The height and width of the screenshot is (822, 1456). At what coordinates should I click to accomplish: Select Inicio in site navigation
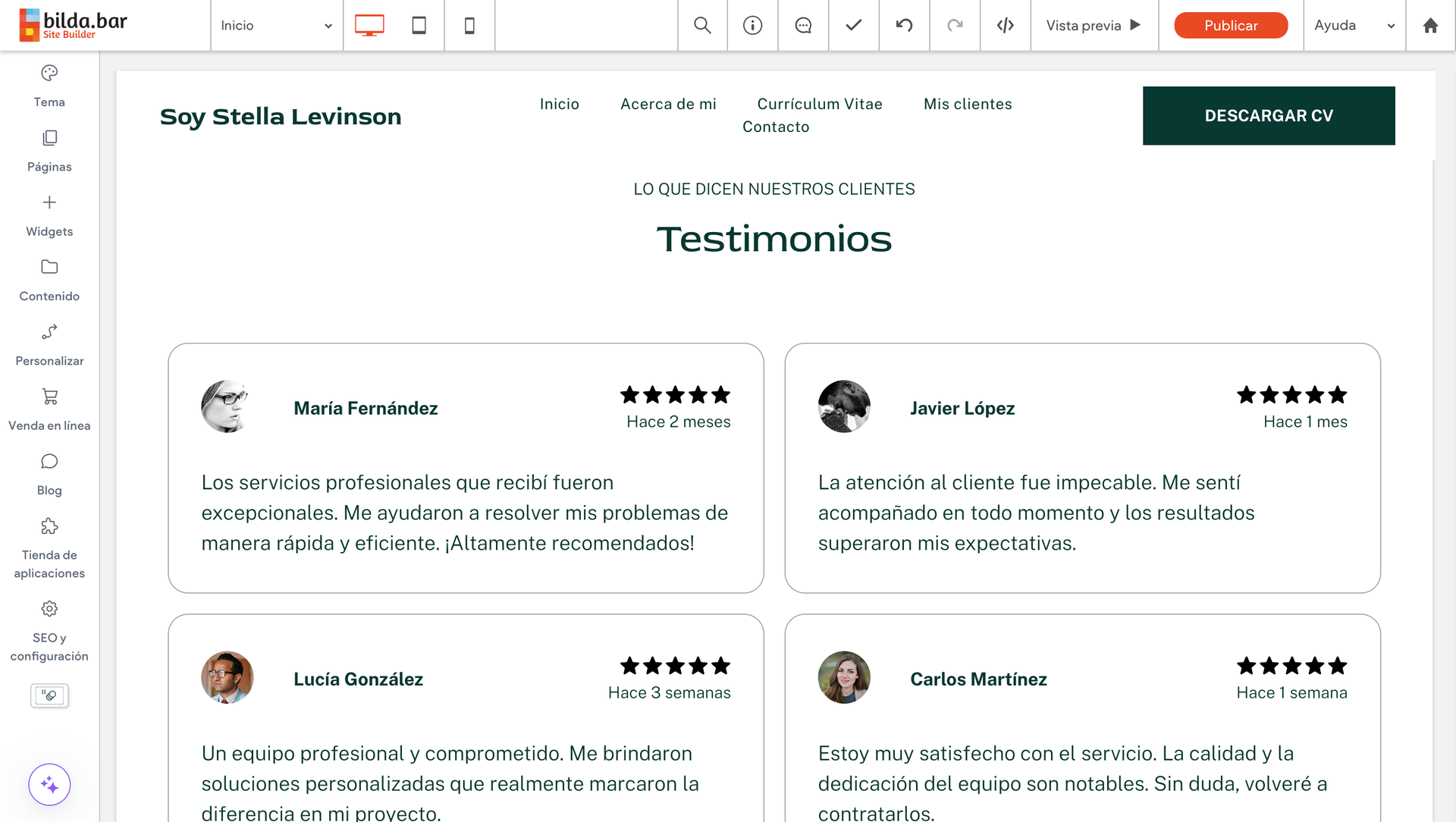560,104
